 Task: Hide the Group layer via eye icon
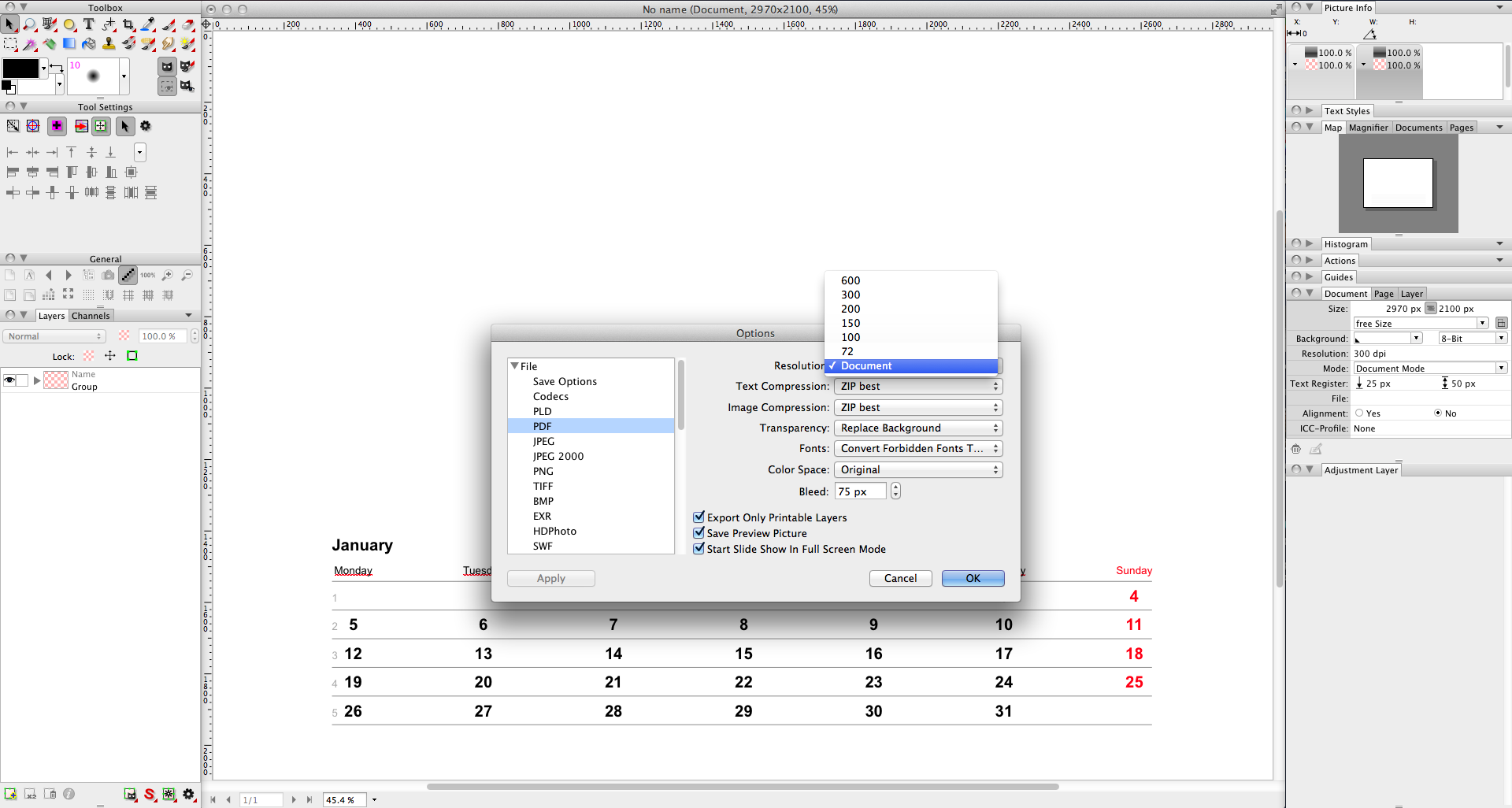(9, 380)
